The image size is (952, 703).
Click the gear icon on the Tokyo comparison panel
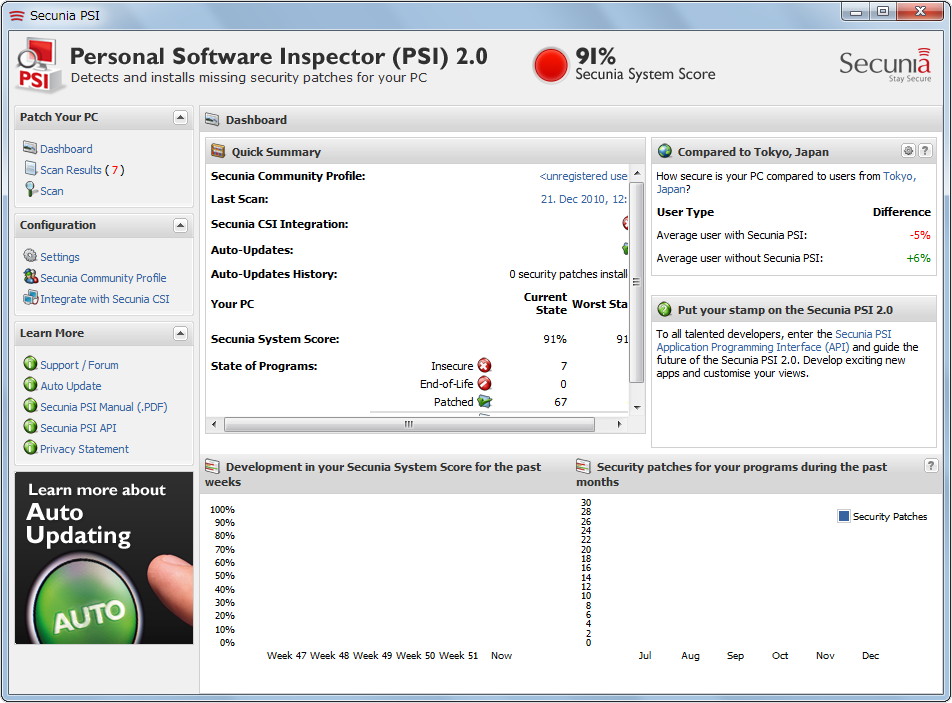(x=908, y=150)
